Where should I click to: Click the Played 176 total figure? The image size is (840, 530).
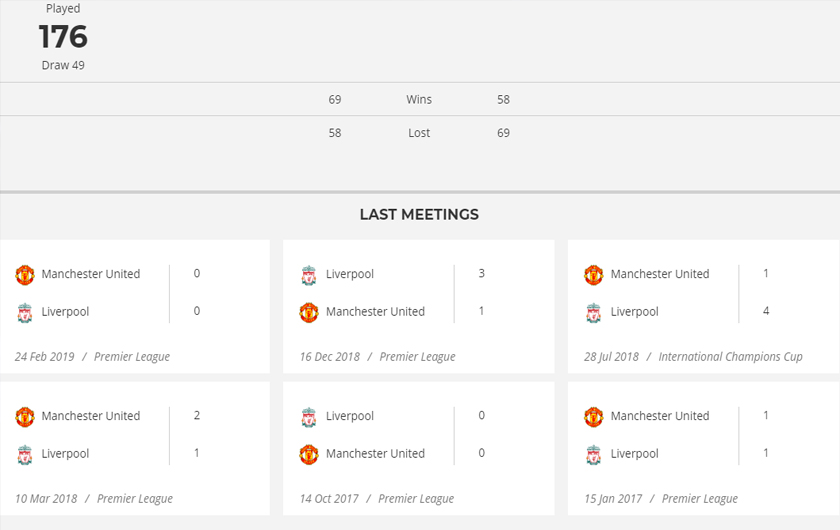pos(63,37)
